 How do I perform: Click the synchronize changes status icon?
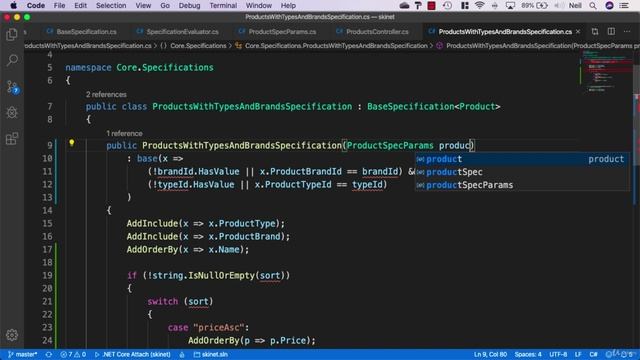point(49,354)
